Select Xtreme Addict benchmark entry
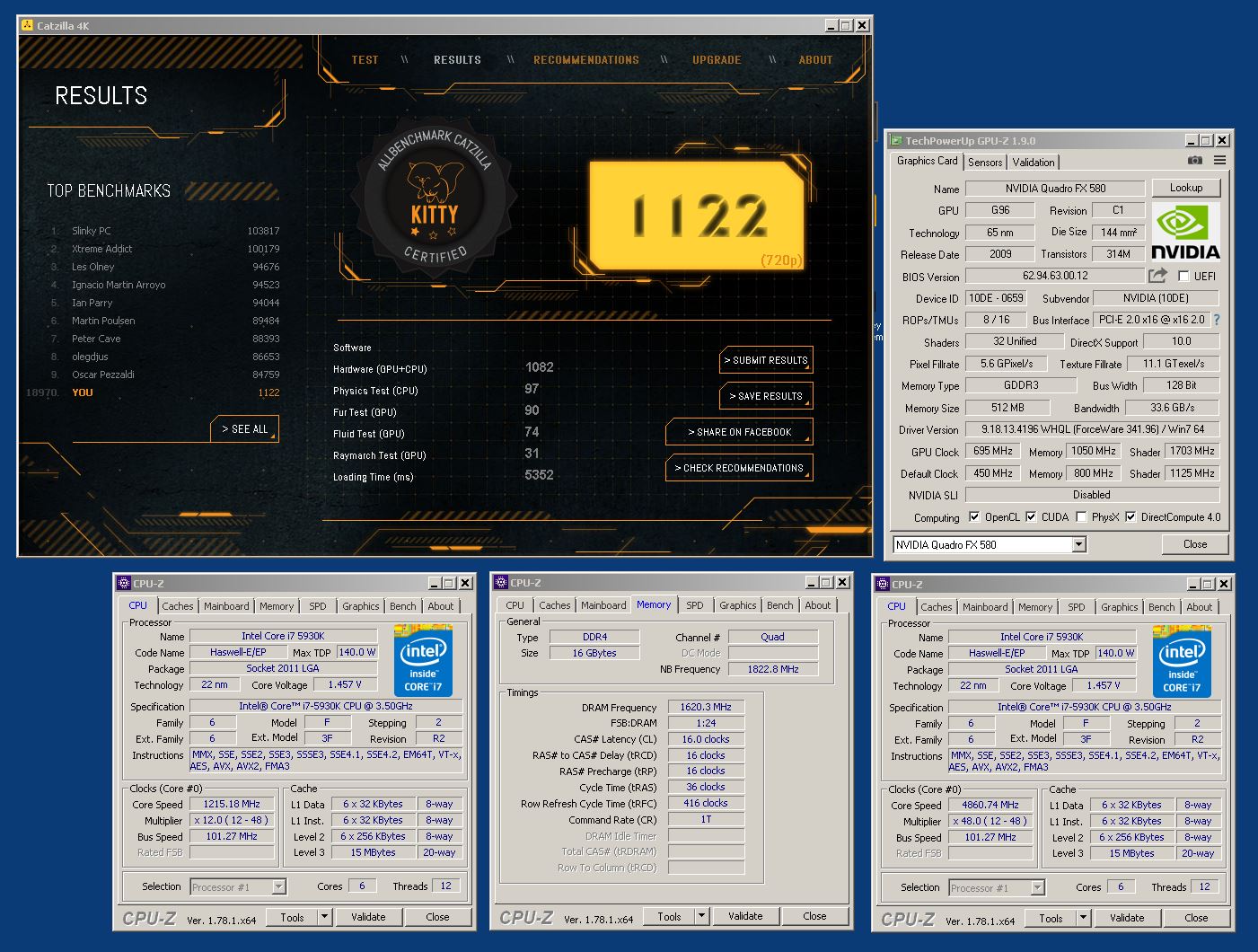 (165, 249)
